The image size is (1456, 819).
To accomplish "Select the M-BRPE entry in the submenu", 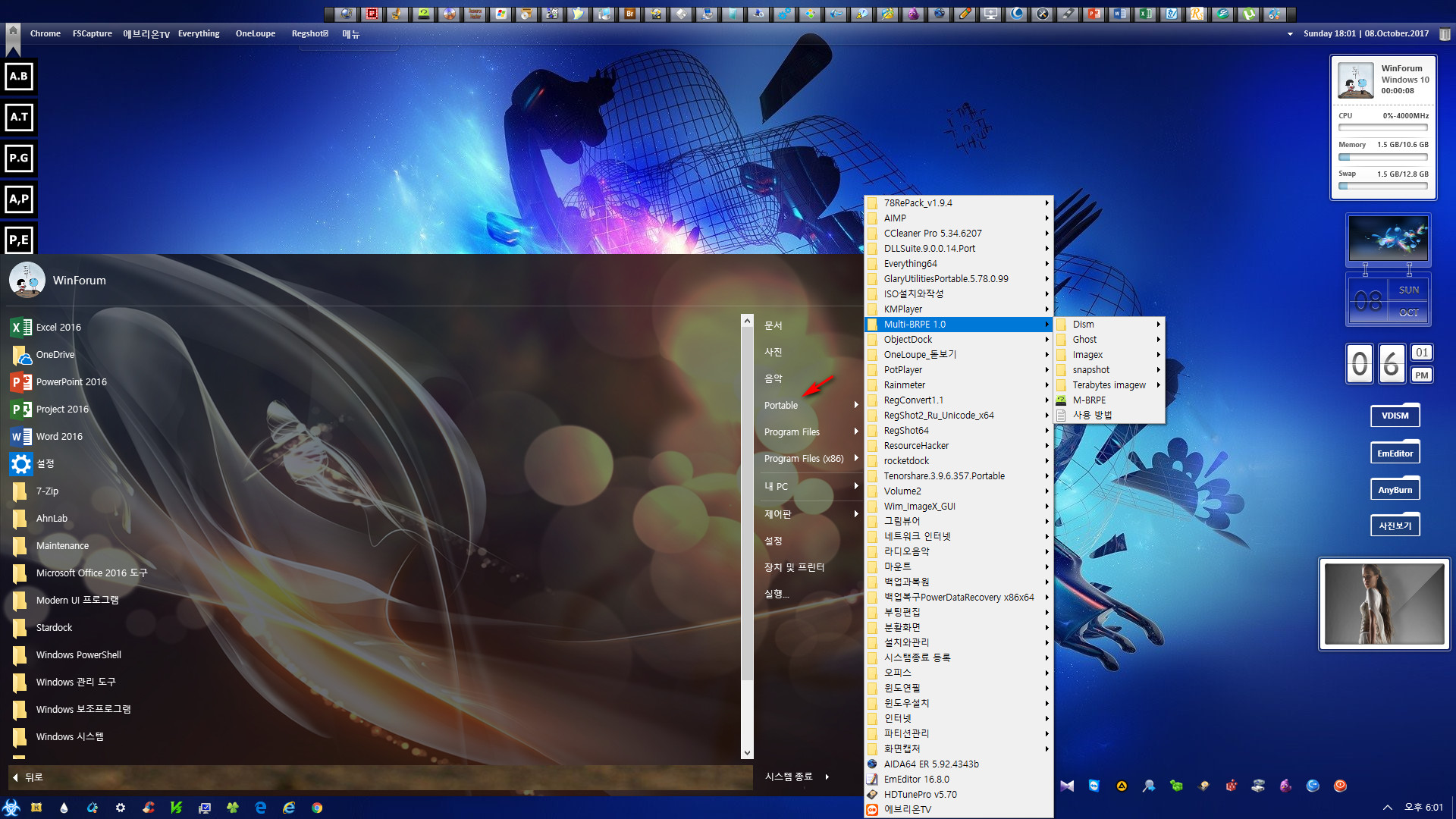I will coord(1109,400).
